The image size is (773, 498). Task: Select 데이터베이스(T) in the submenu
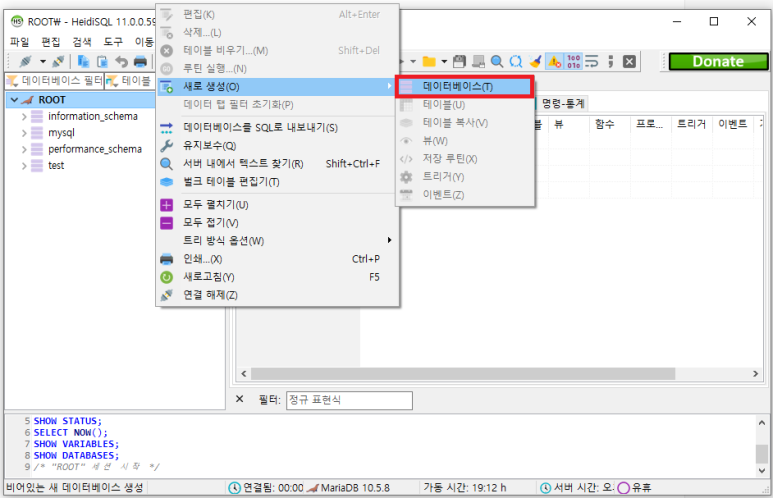(465, 87)
